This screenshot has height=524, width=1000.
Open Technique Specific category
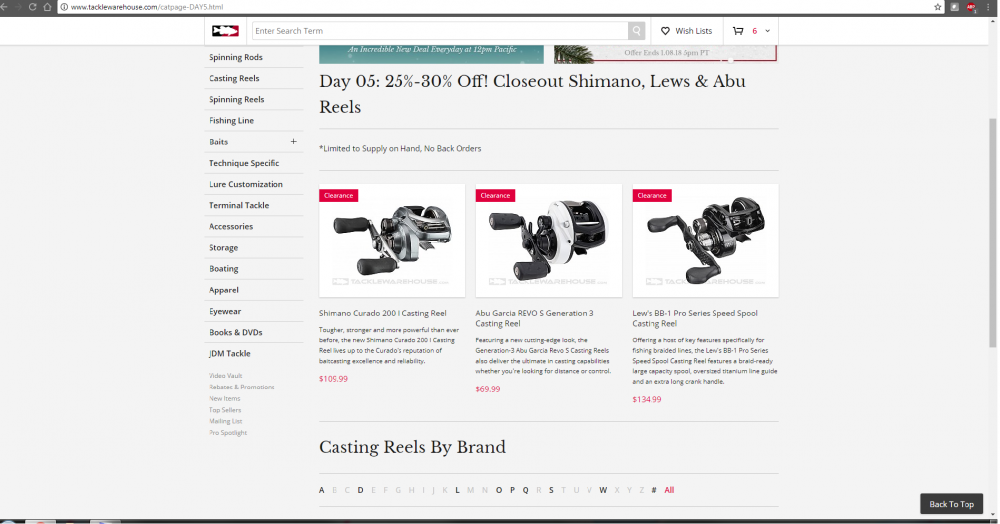click(244, 163)
